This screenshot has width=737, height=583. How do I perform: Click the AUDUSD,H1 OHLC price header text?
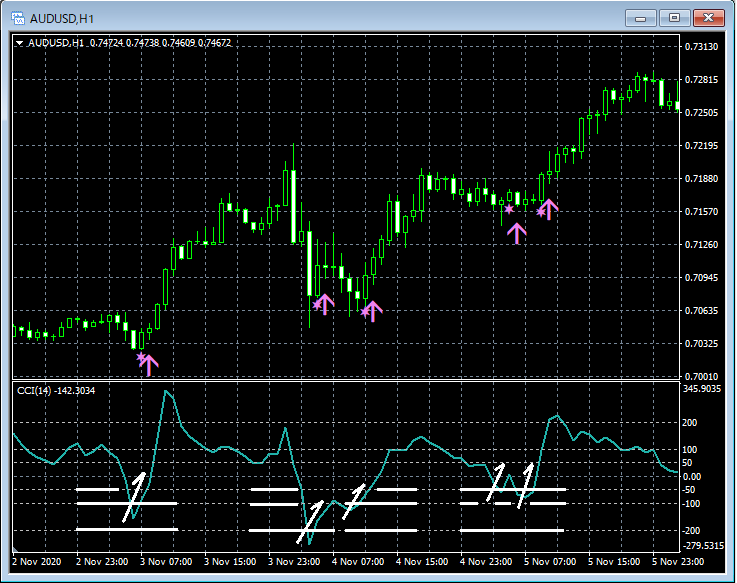(160, 43)
